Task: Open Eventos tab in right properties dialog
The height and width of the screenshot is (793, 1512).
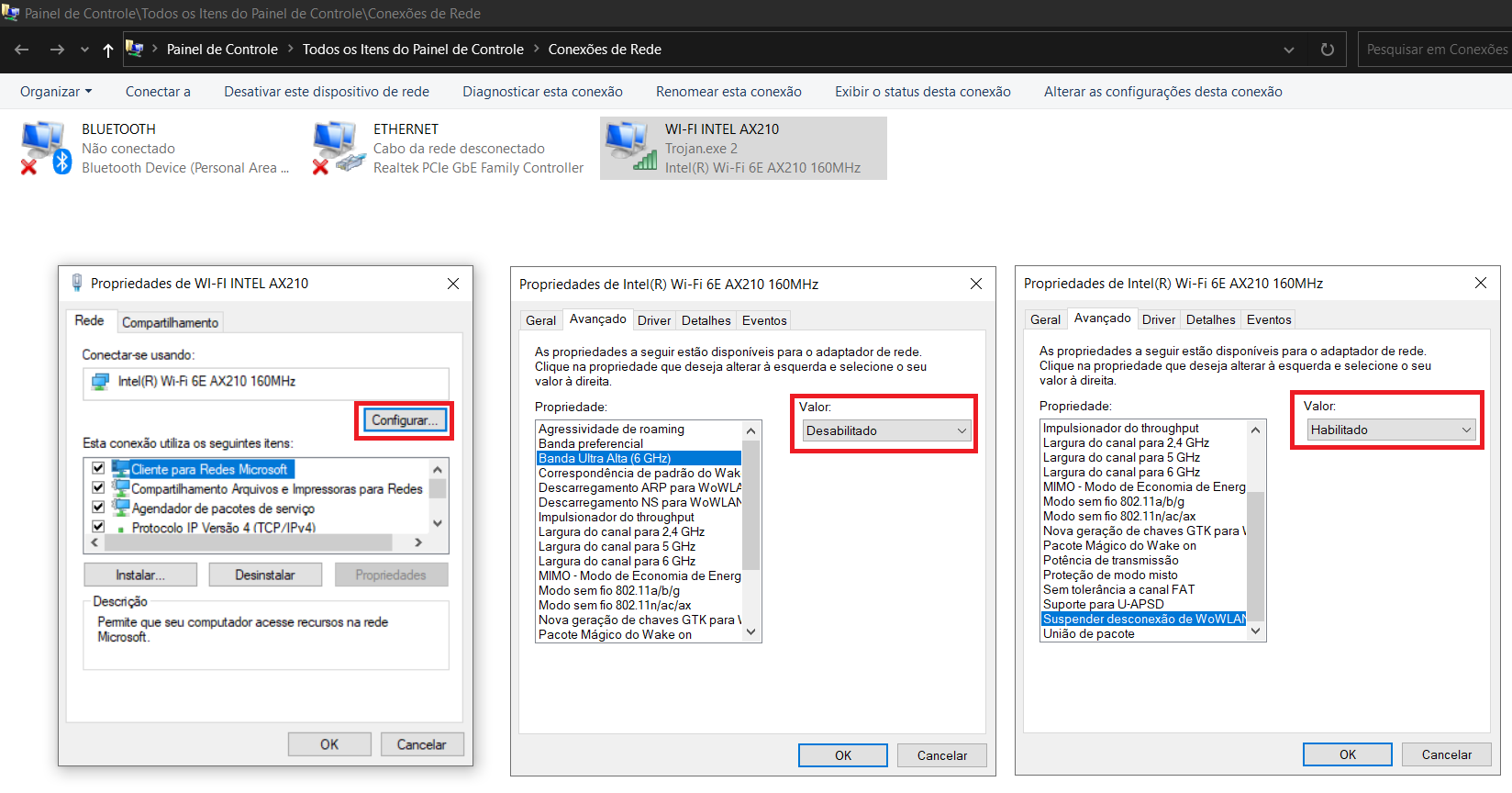Action: tap(1269, 319)
